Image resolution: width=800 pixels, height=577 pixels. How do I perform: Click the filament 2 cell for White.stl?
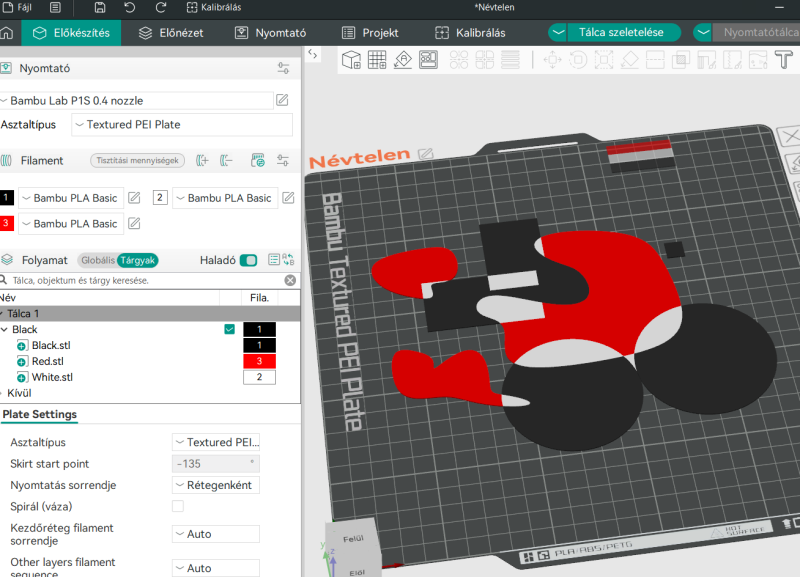(259, 377)
